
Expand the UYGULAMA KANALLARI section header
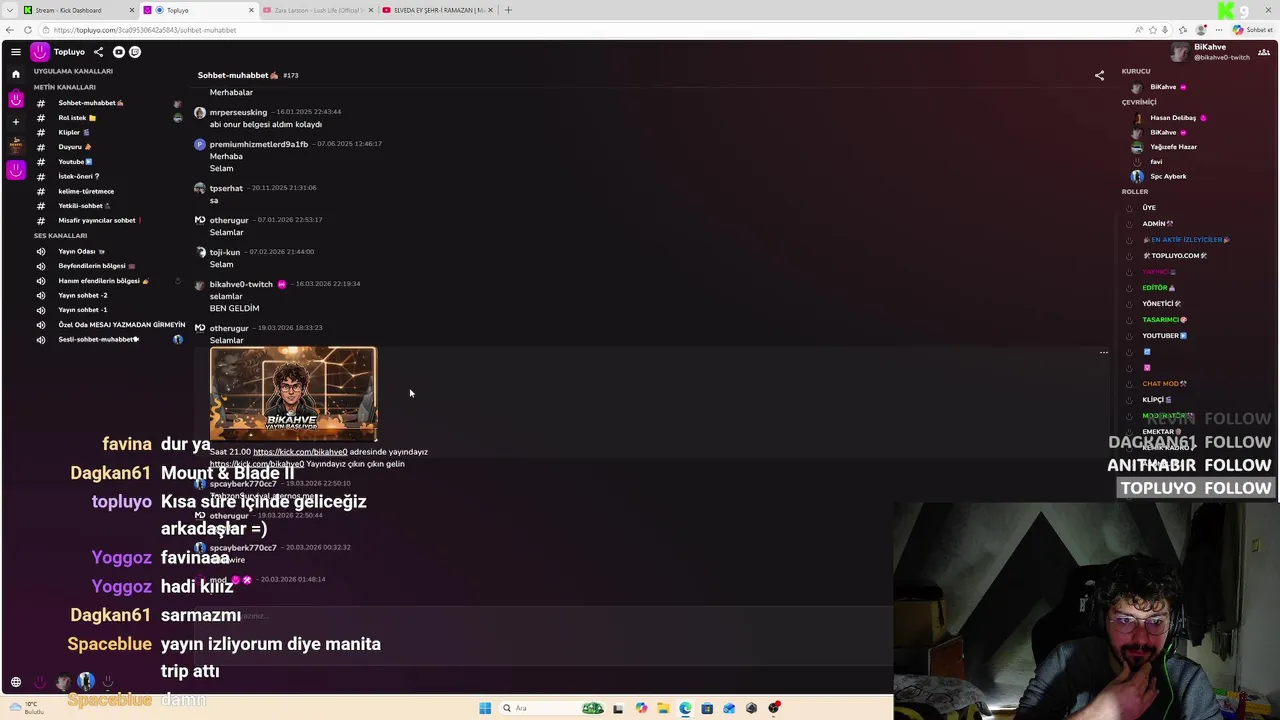(73, 71)
